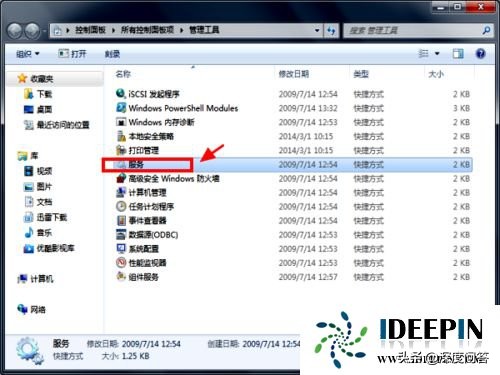Select the 性能监视器 icon
This screenshot has width=500, height=375.
[120, 263]
